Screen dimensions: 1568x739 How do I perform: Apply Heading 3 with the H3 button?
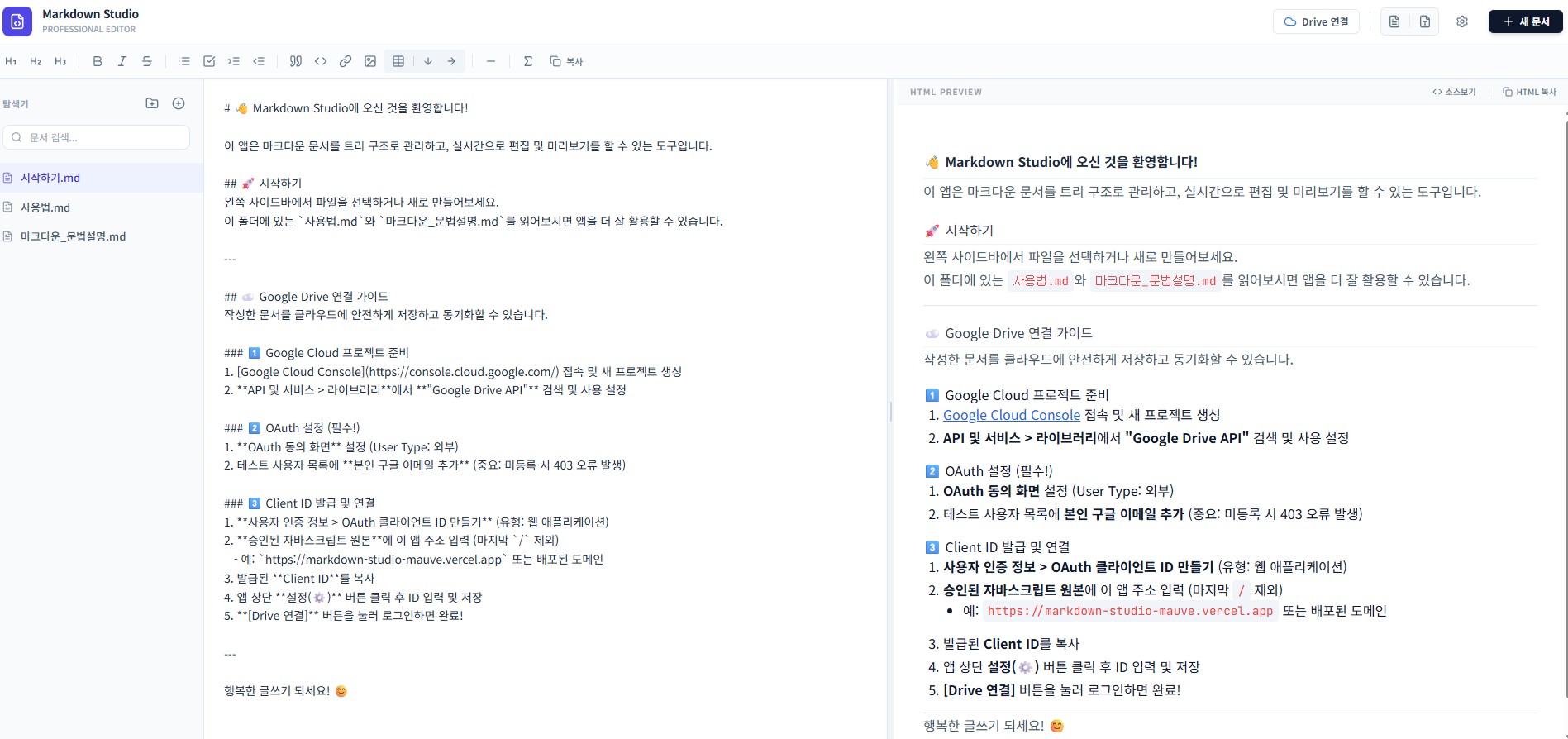[60, 61]
